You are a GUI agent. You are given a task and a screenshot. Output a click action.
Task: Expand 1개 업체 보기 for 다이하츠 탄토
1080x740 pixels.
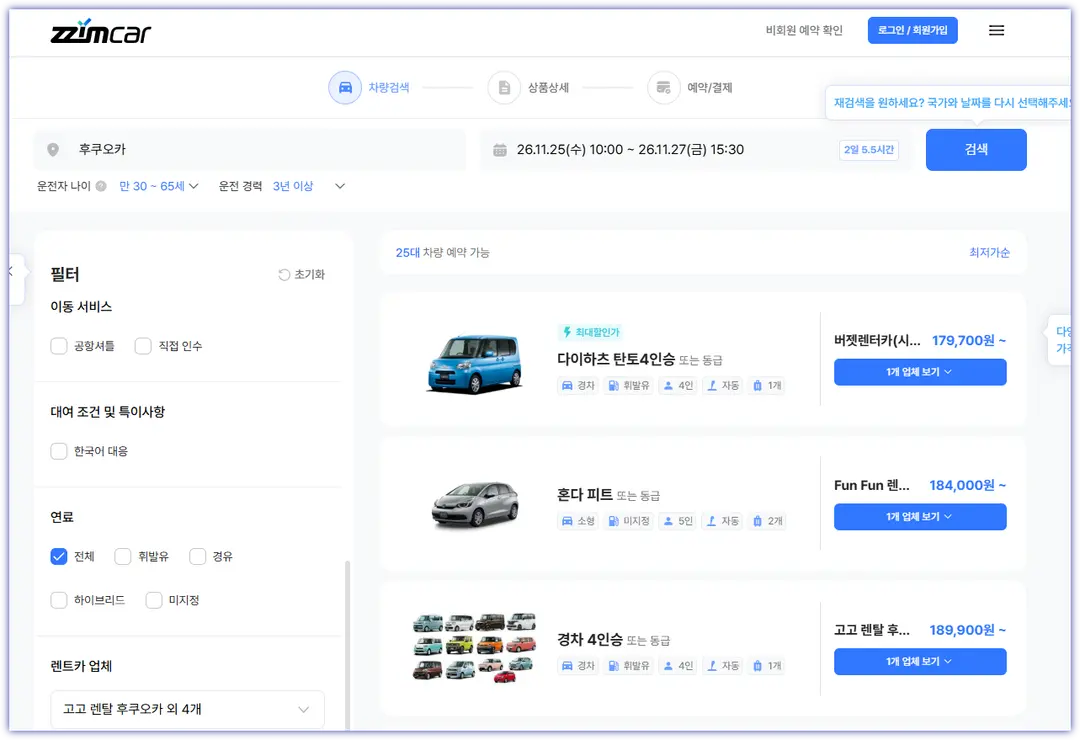point(920,372)
